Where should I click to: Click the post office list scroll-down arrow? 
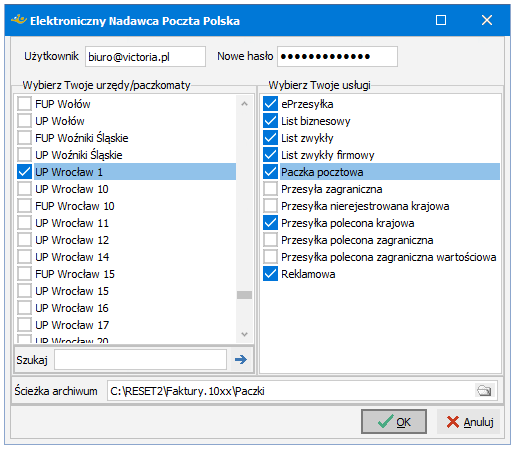click(244, 334)
